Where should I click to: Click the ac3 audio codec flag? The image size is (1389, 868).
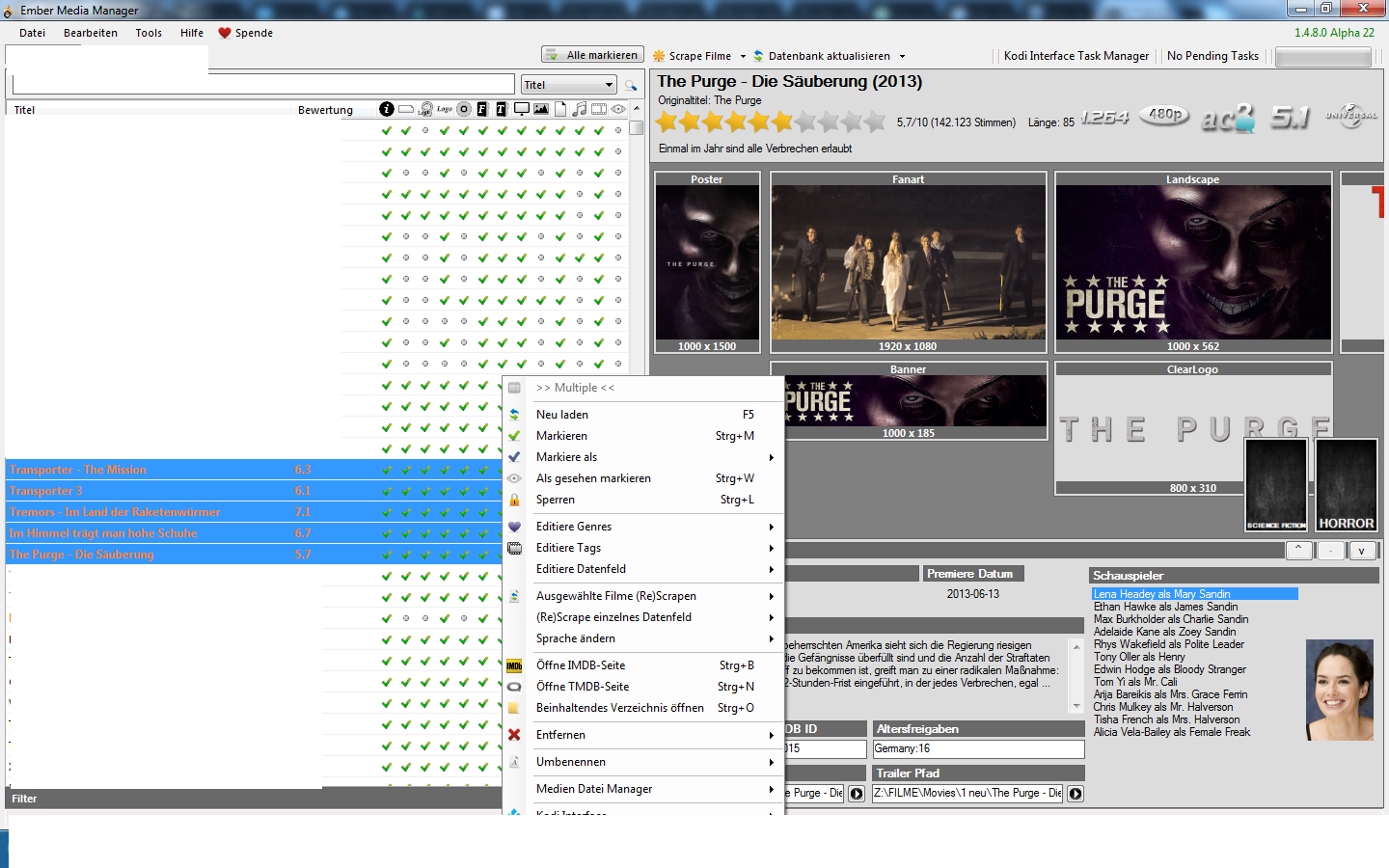tap(1228, 118)
